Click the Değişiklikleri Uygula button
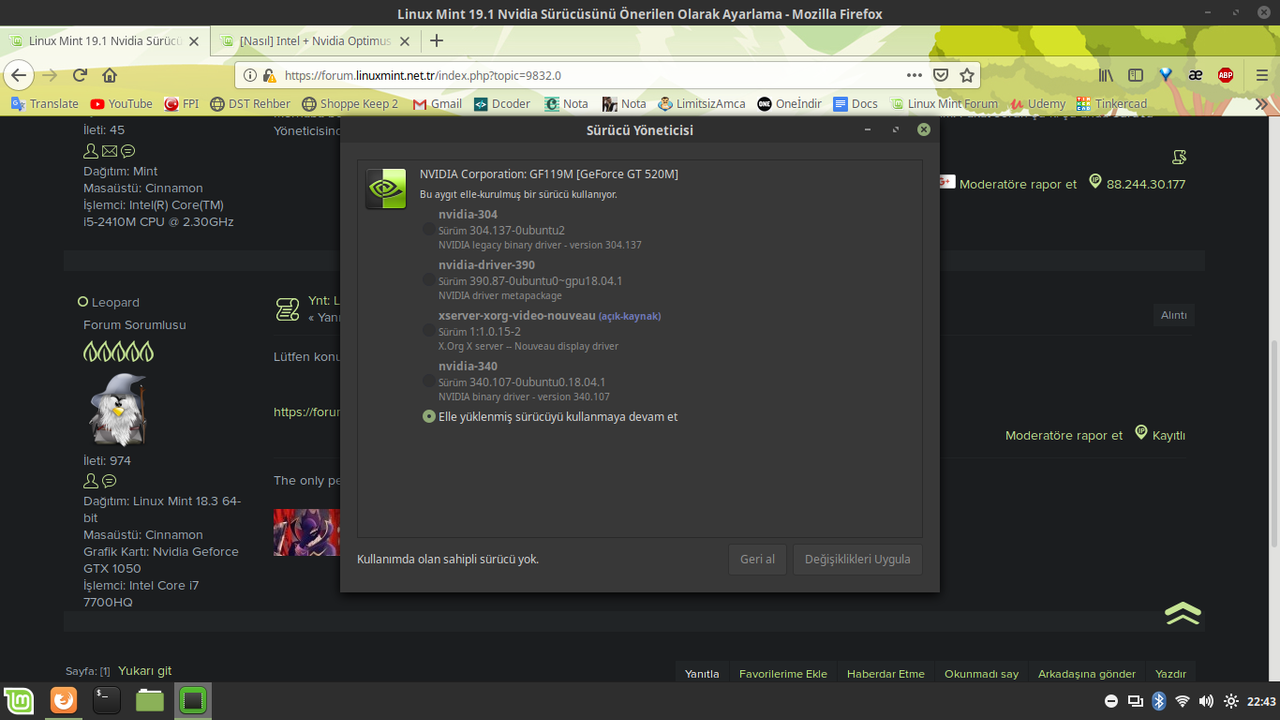The width and height of the screenshot is (1280, 720). (857, 559)
